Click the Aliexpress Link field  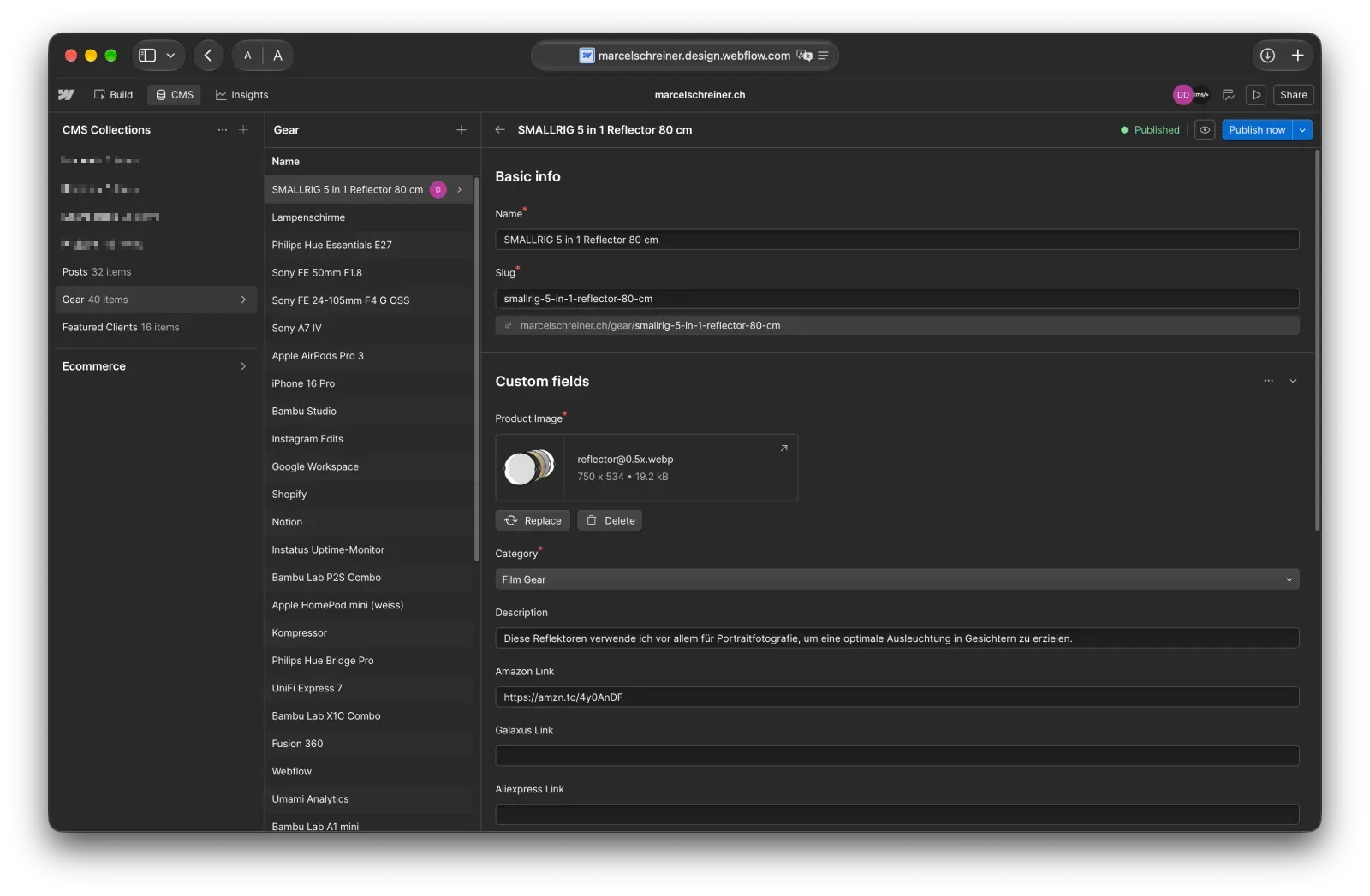click(x=896, y=815)
